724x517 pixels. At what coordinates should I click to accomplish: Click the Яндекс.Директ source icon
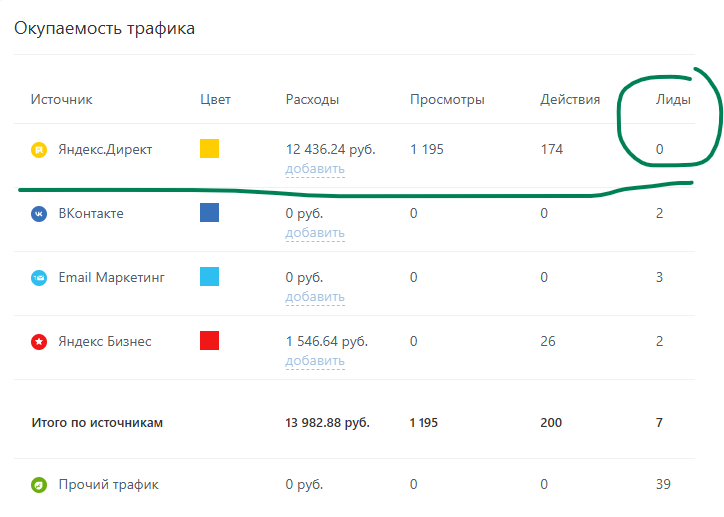pos(39,150)
